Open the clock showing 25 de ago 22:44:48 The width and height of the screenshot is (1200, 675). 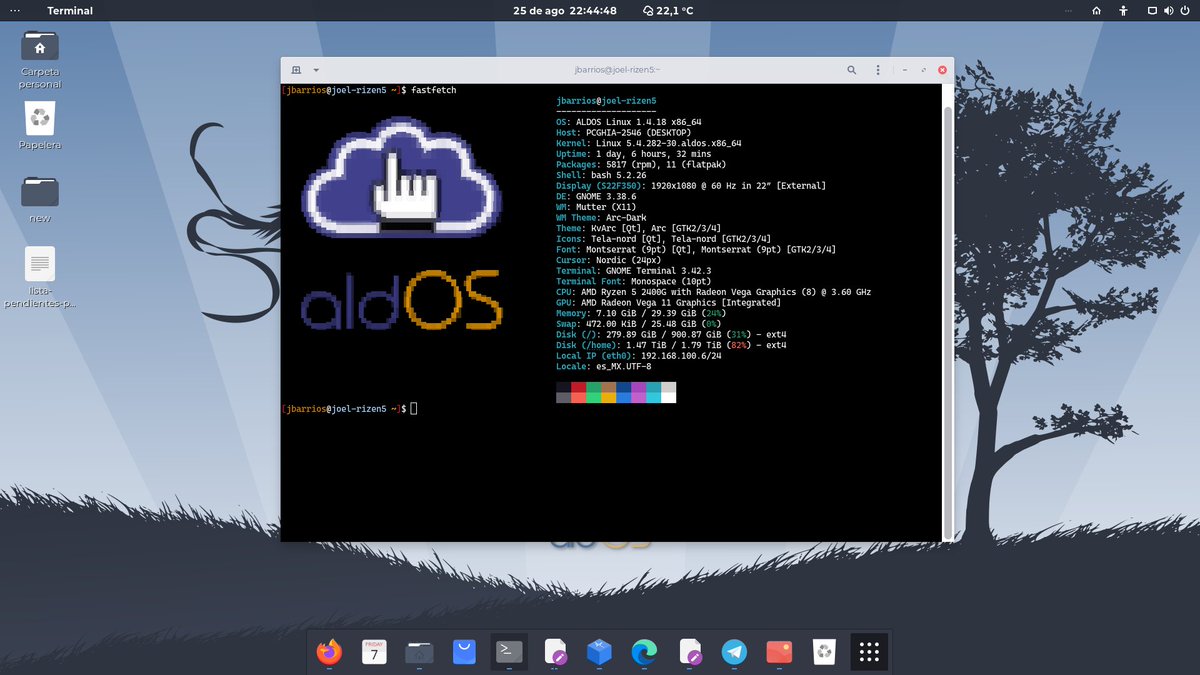coord(564,11)
